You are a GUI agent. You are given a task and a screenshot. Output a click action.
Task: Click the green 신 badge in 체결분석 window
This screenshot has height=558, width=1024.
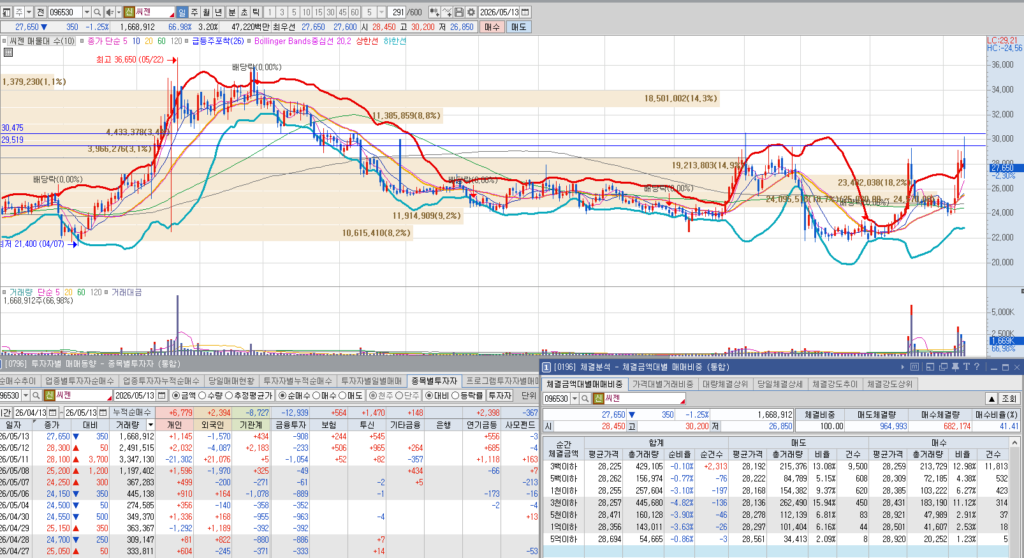click(x=598, y=399)
